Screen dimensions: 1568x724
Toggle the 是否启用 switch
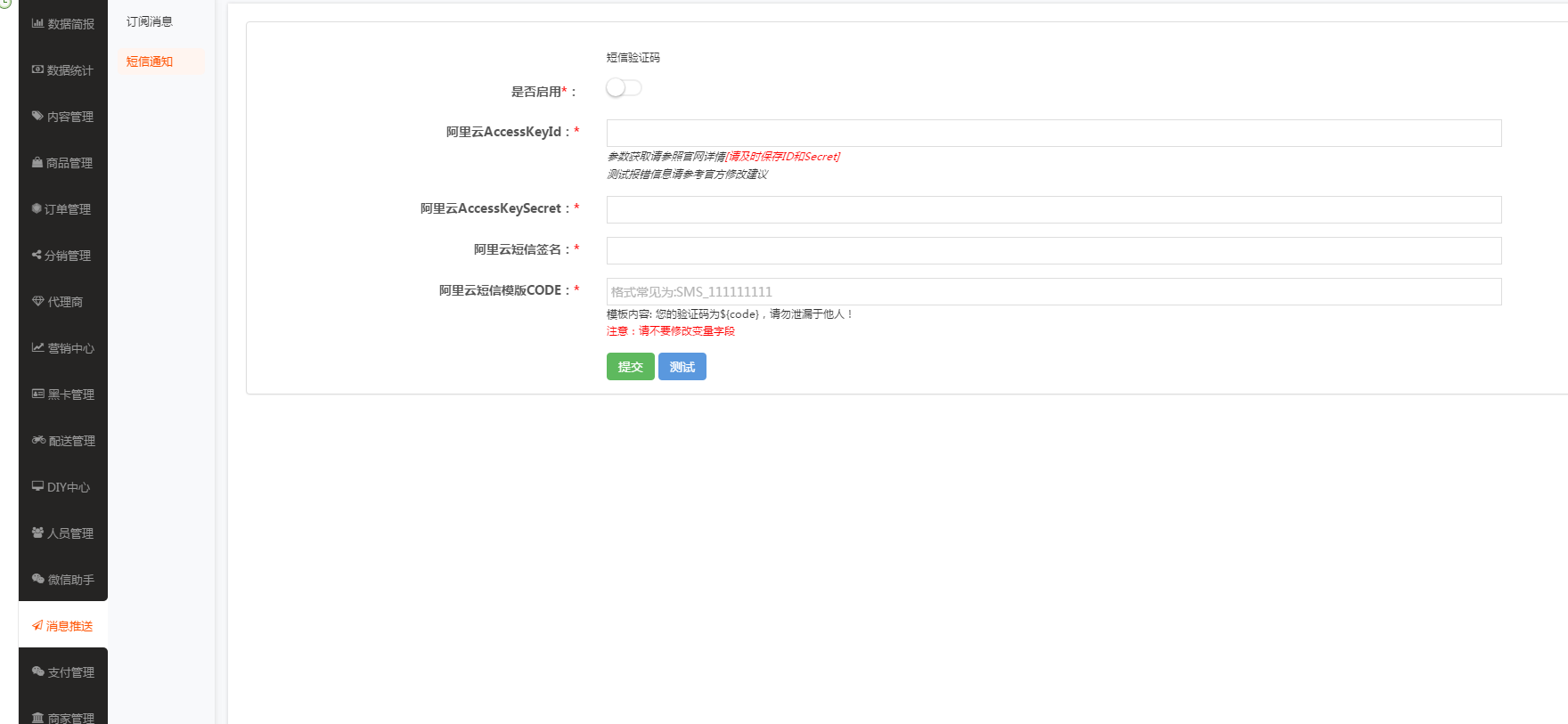coord(624,88)
